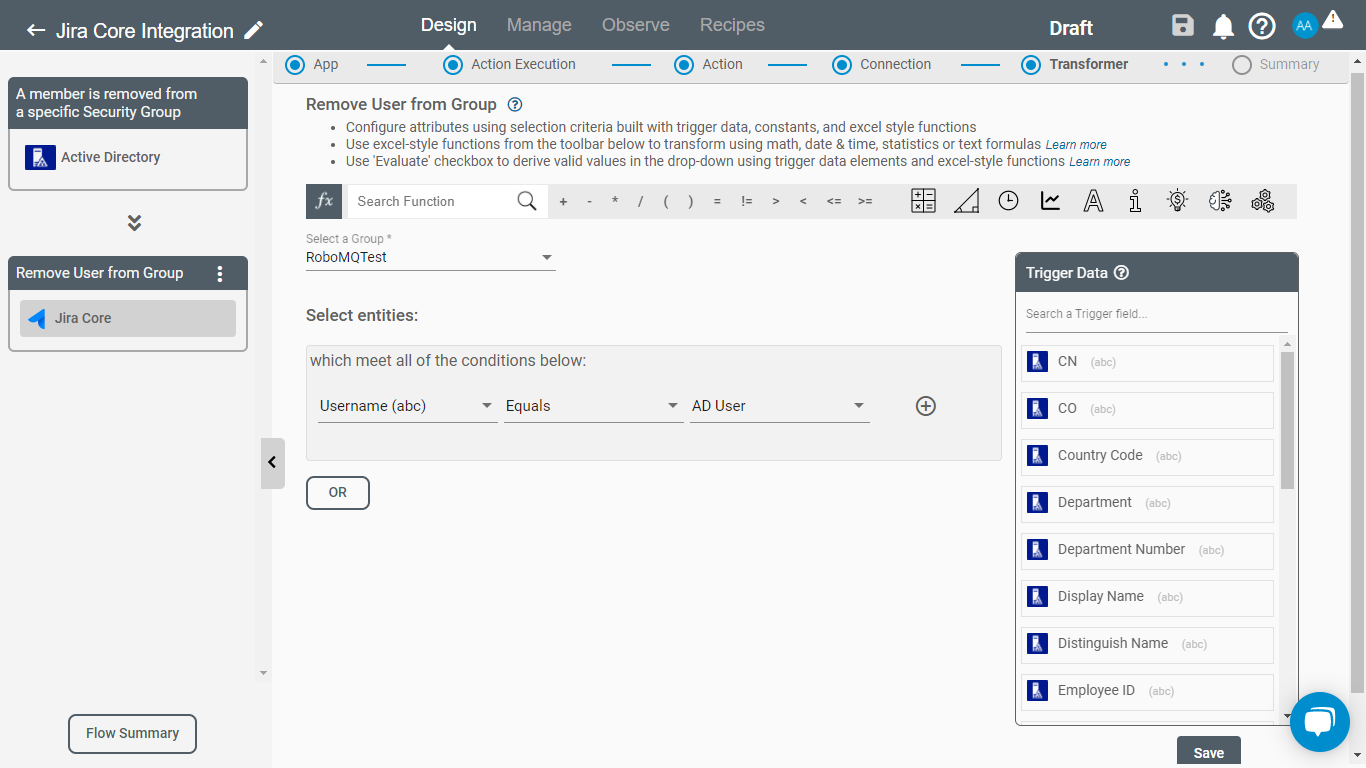The height and width of the screenshot is (768, 1366).
Task: Select Distinguish Name trigger field
Action: tap(1147, 644)
